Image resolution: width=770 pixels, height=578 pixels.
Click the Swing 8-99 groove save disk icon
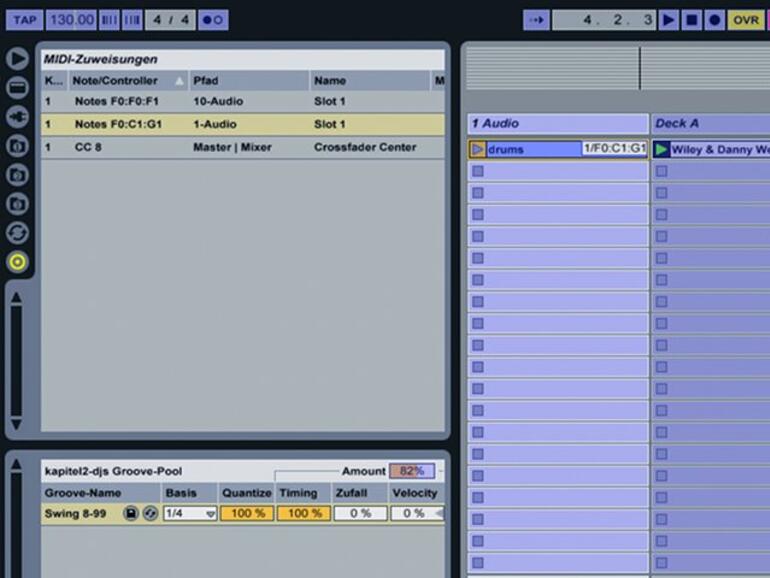pos(131,514)
